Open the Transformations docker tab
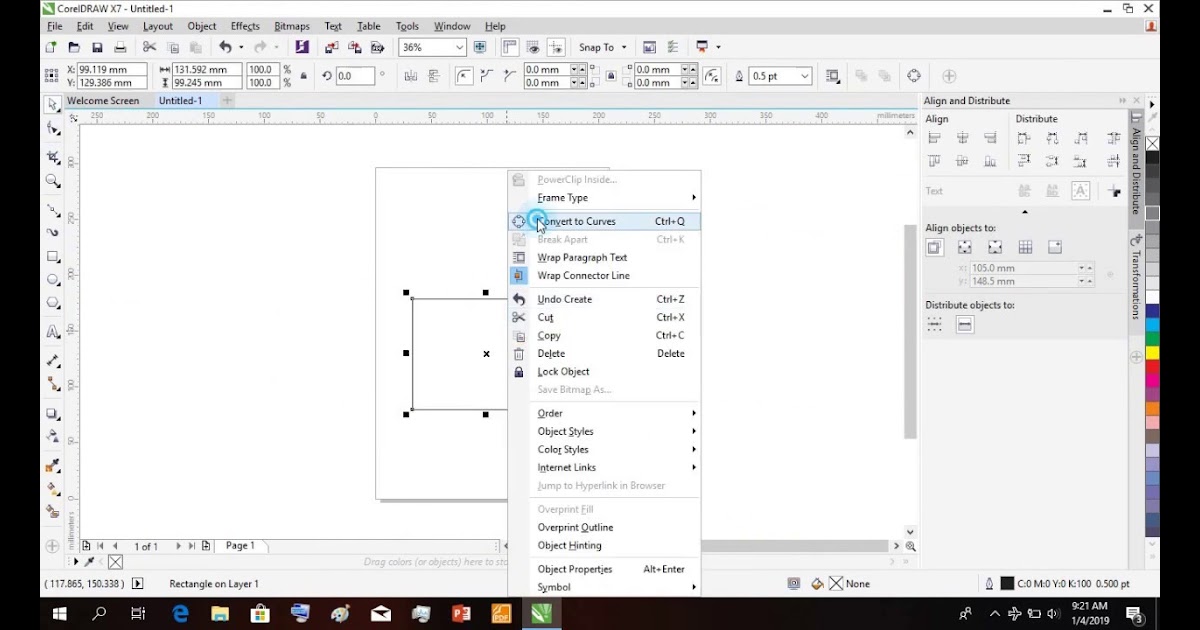 pos(1136,277)
